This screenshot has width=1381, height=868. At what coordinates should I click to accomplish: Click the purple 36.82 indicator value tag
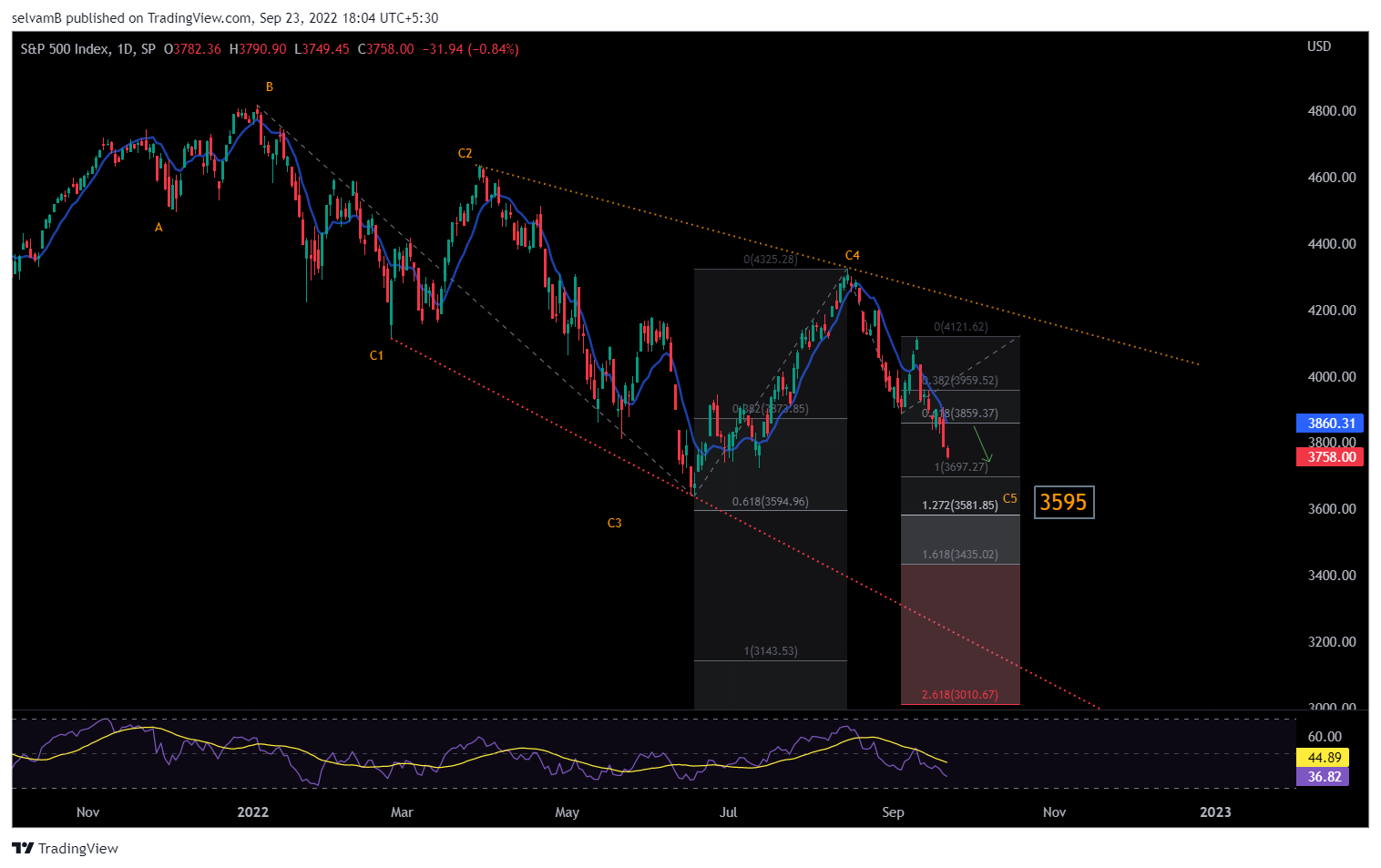click(x=1323, y=777)
